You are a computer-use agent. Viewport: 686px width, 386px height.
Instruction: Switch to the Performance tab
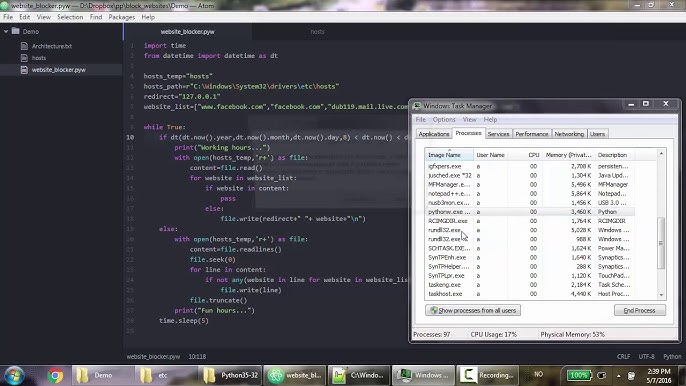[x=532, y=134]
